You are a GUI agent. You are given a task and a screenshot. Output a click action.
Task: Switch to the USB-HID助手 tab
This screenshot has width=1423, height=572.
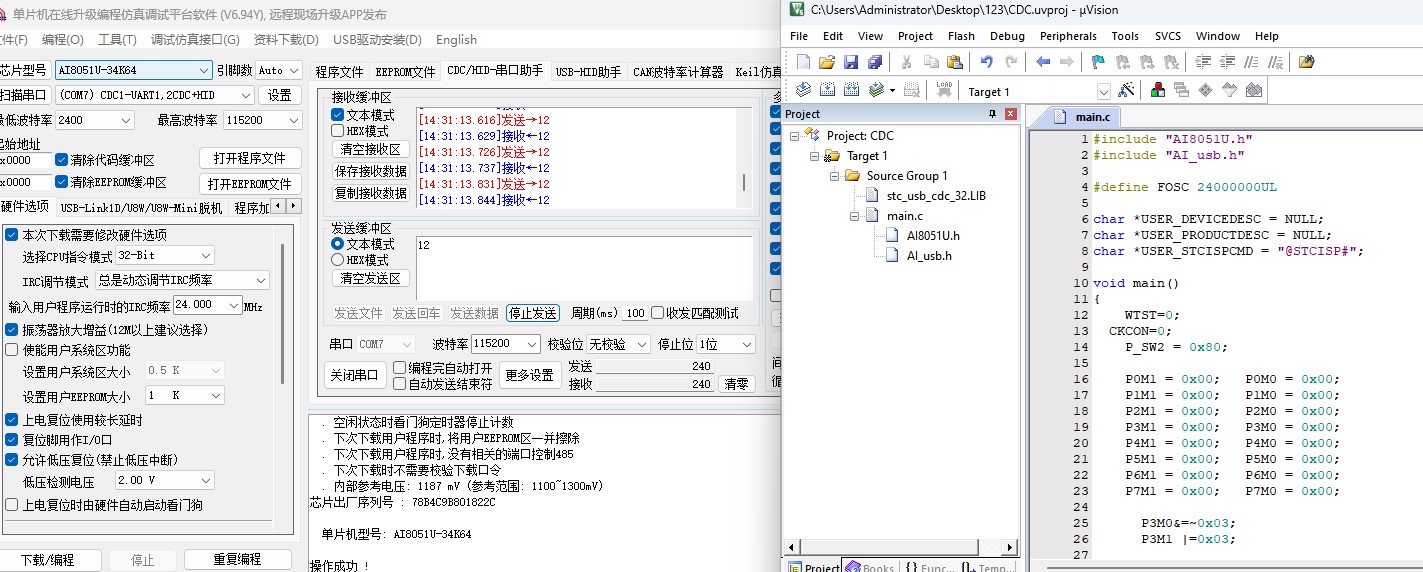[x=588, y=72]
